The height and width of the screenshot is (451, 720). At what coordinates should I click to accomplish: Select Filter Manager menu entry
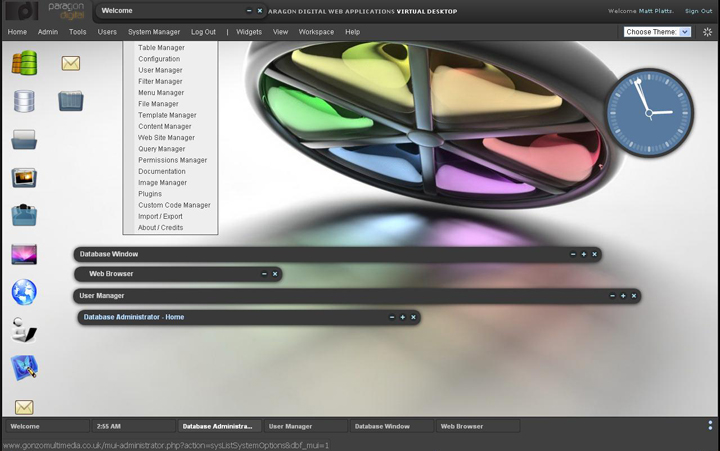point(160,81)
